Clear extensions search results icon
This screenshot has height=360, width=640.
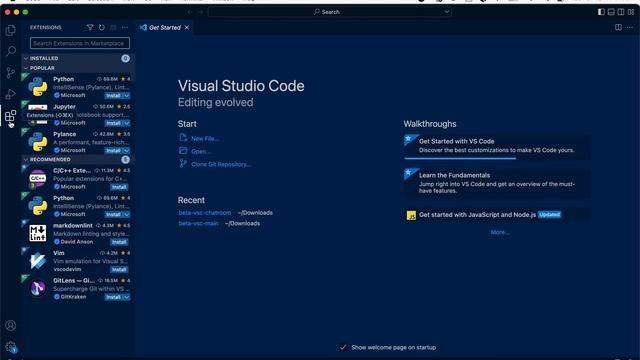pyautogui.click(x=113, y=27)
